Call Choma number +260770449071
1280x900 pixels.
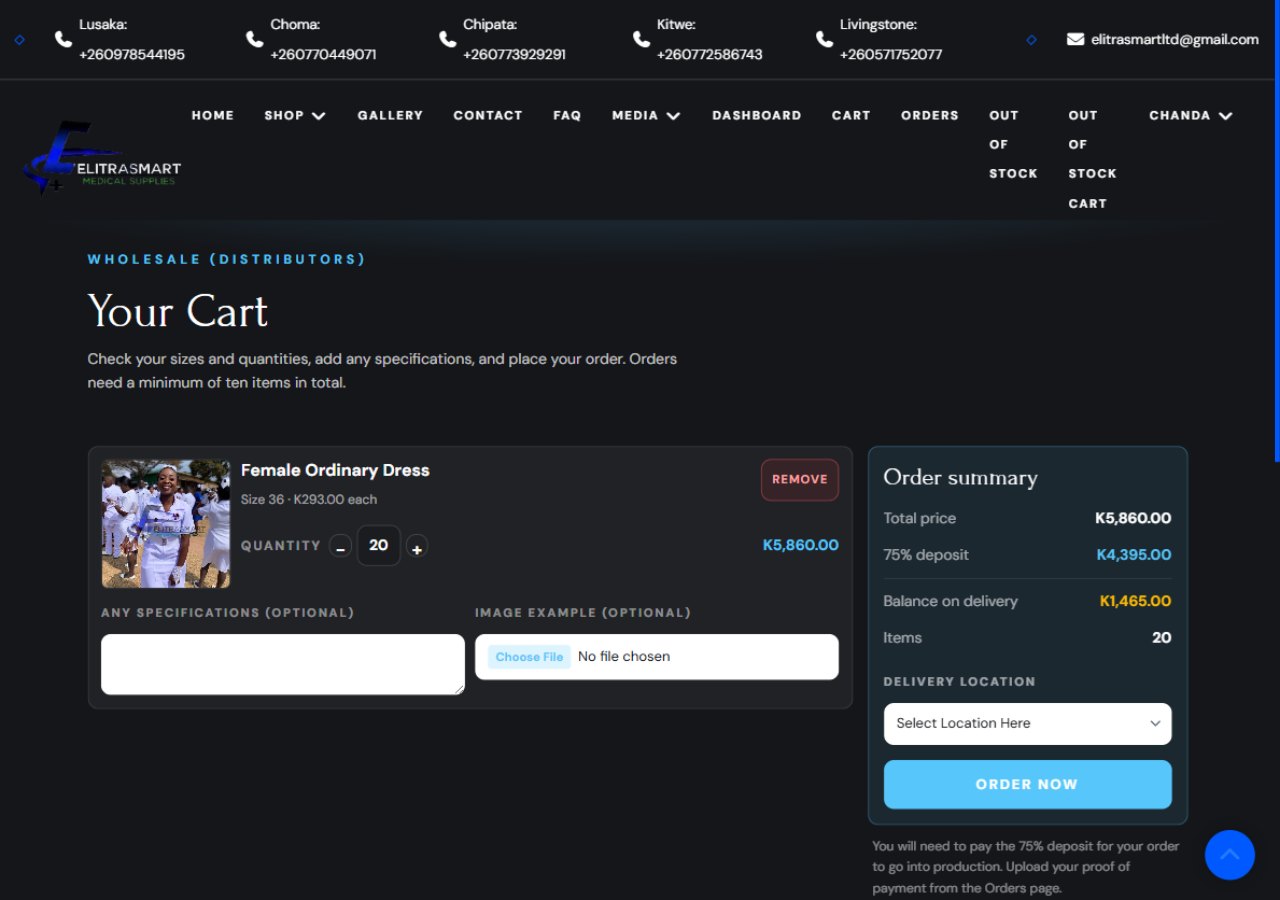pyautogui.click(x=323, y=54)
